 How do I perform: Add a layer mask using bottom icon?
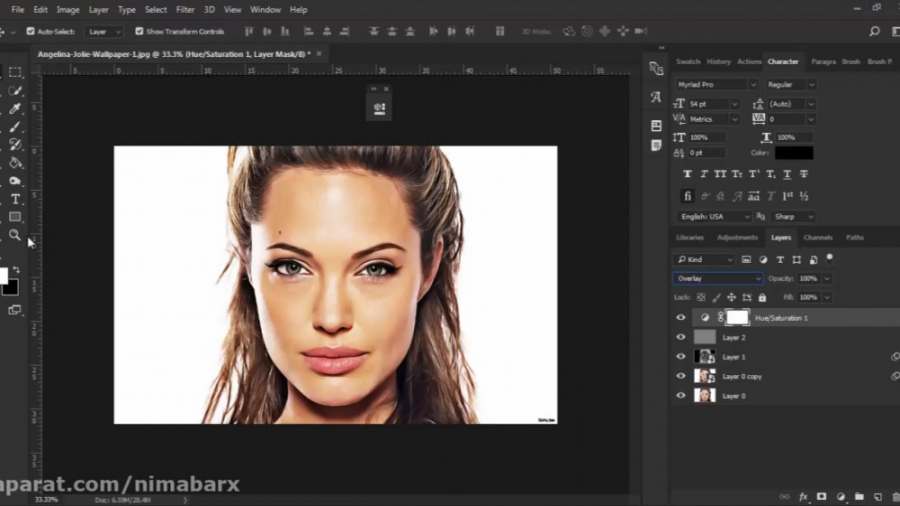pyautogui.click(x=821, y=496)
